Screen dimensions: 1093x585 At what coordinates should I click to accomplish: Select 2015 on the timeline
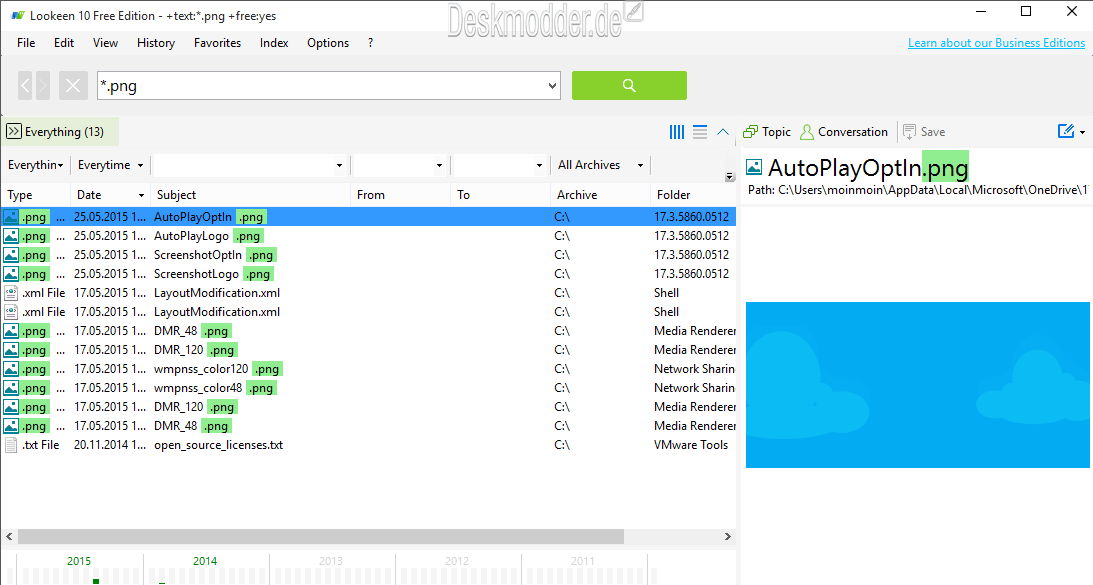[79, 561]
